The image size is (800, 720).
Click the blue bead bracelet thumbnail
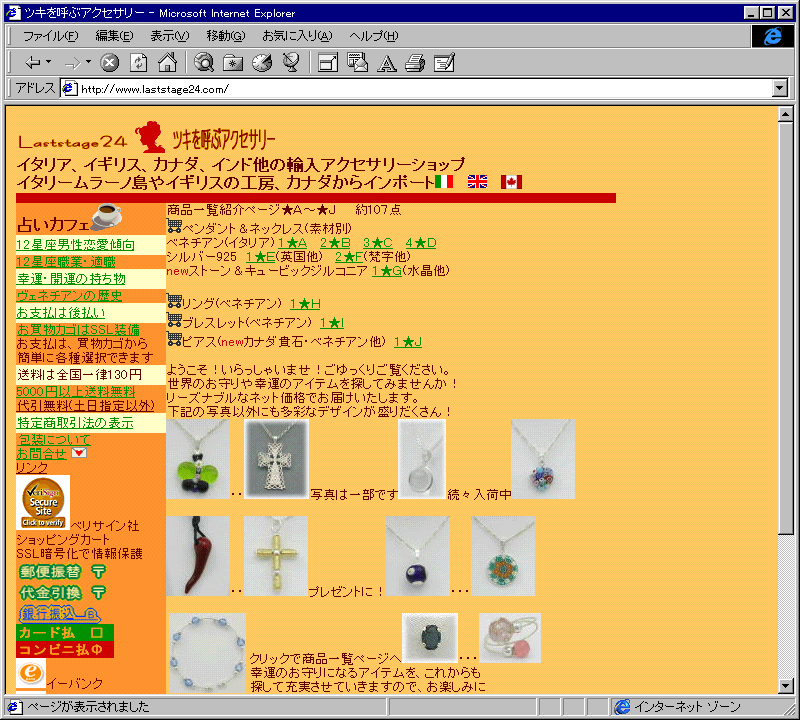tap(207, 653)
